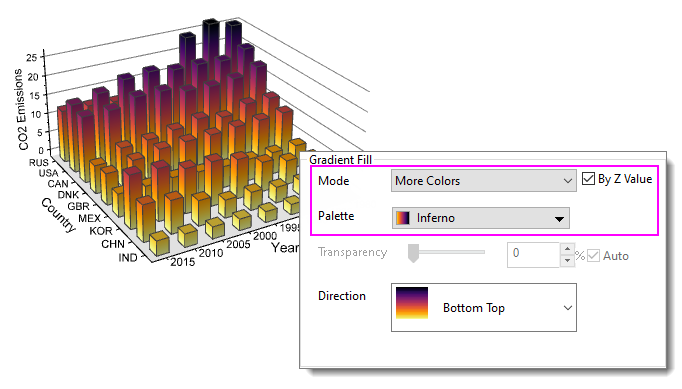Click the Transparency label
Screen dimensions: 682x389
tap(352, 252)
